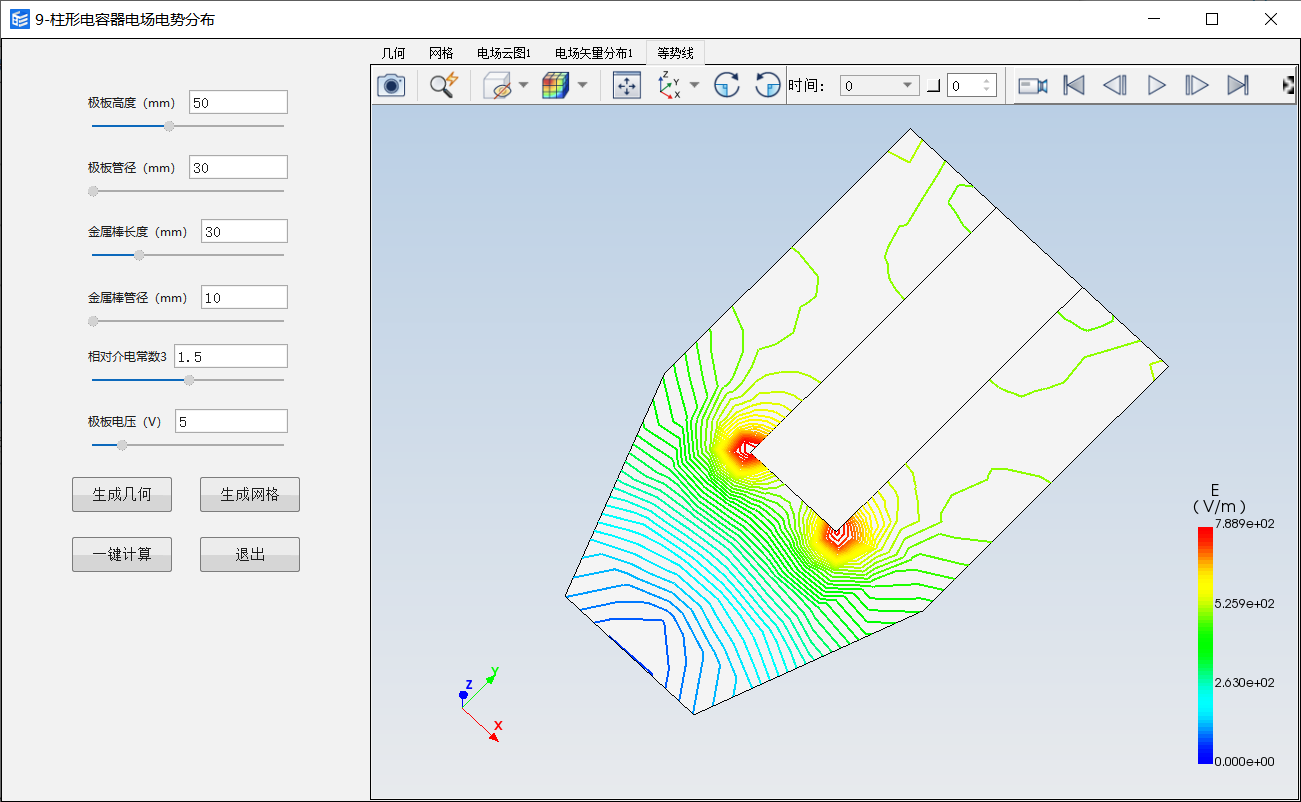Click the 极板电压（V） label
This screenshot has height=802, width=1301.
click(125, 422)
